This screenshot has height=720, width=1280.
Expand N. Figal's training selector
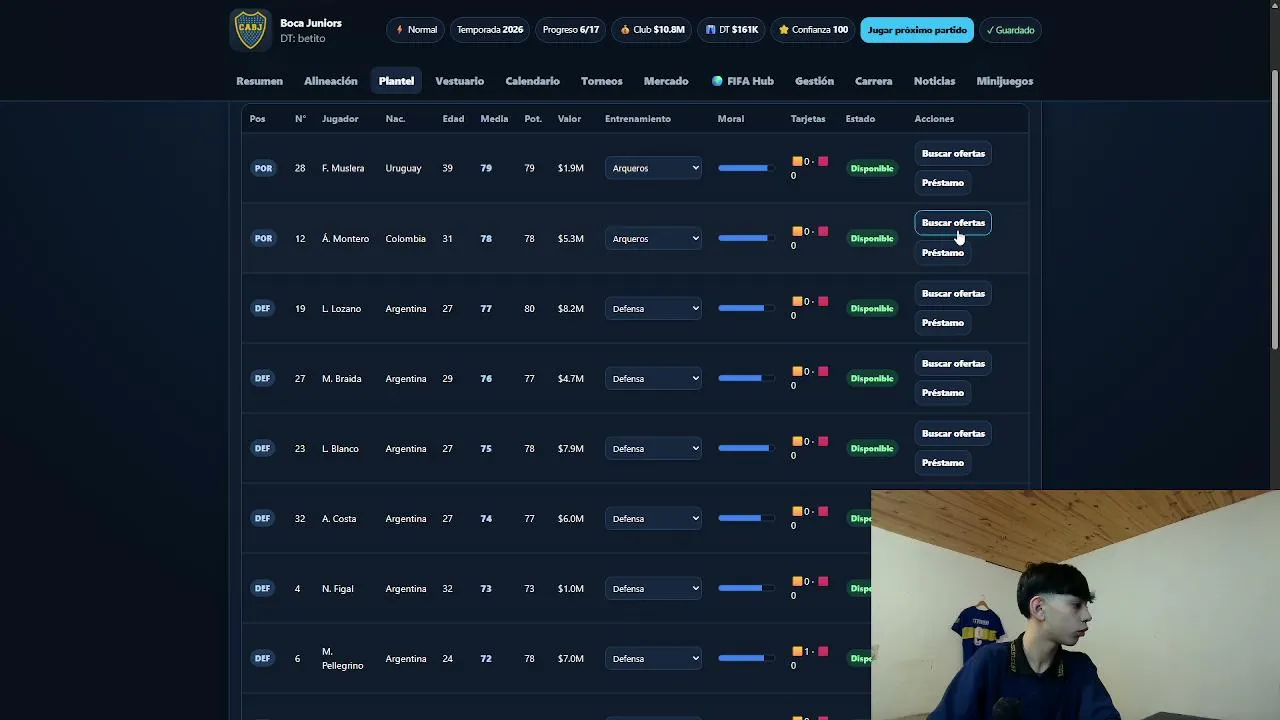coord(653,588)
